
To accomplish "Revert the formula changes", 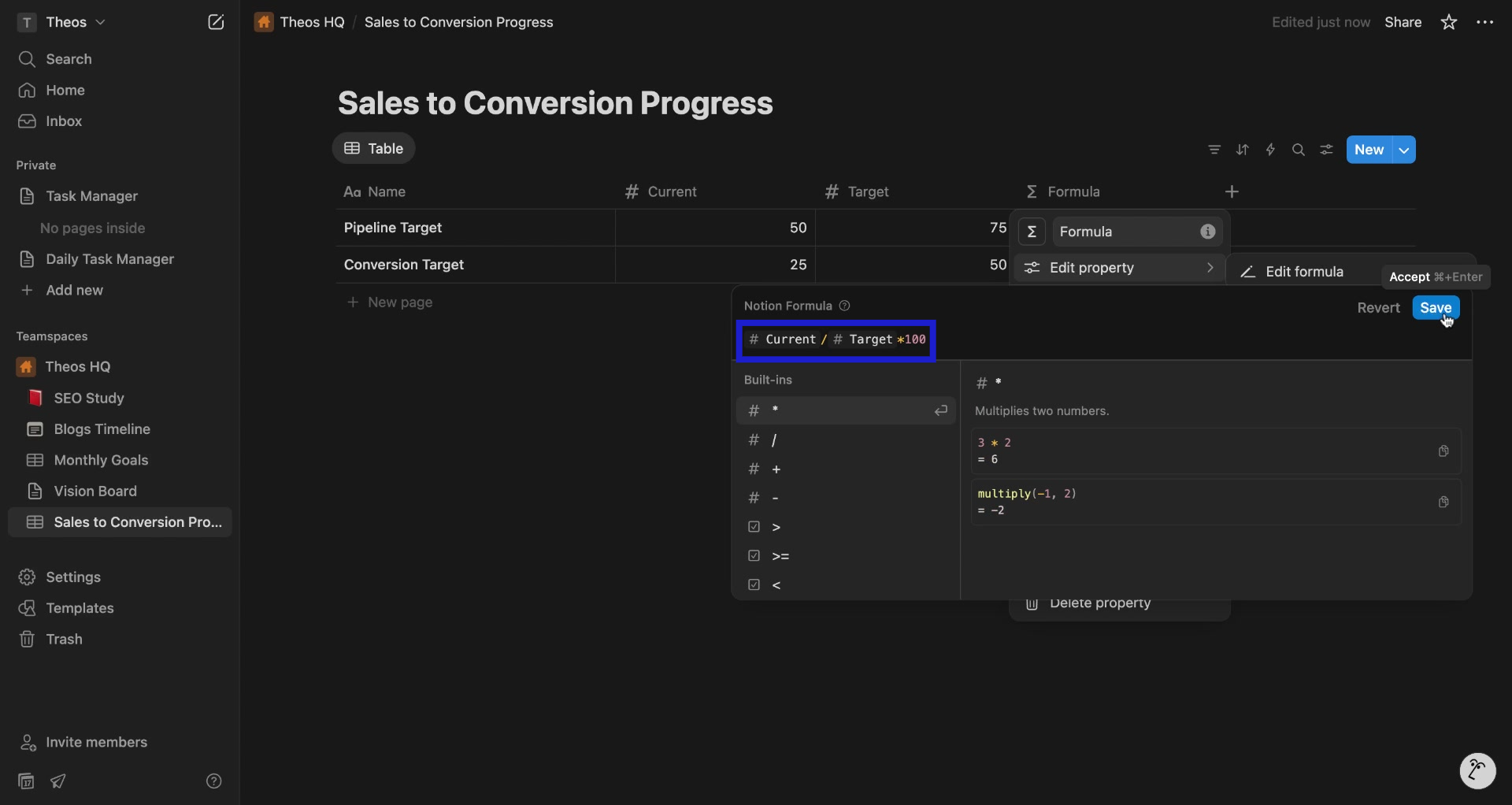I will 1377,307.
